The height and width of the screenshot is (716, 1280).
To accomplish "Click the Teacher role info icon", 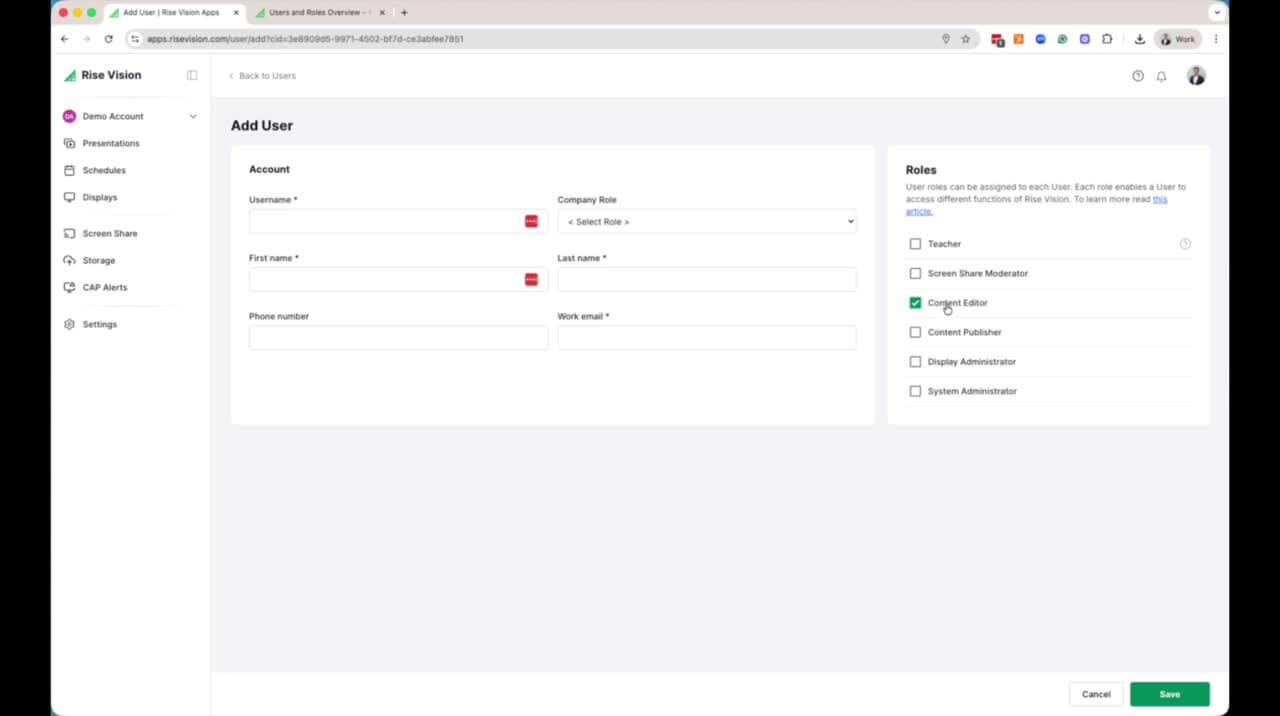I will pos(1185,244).
